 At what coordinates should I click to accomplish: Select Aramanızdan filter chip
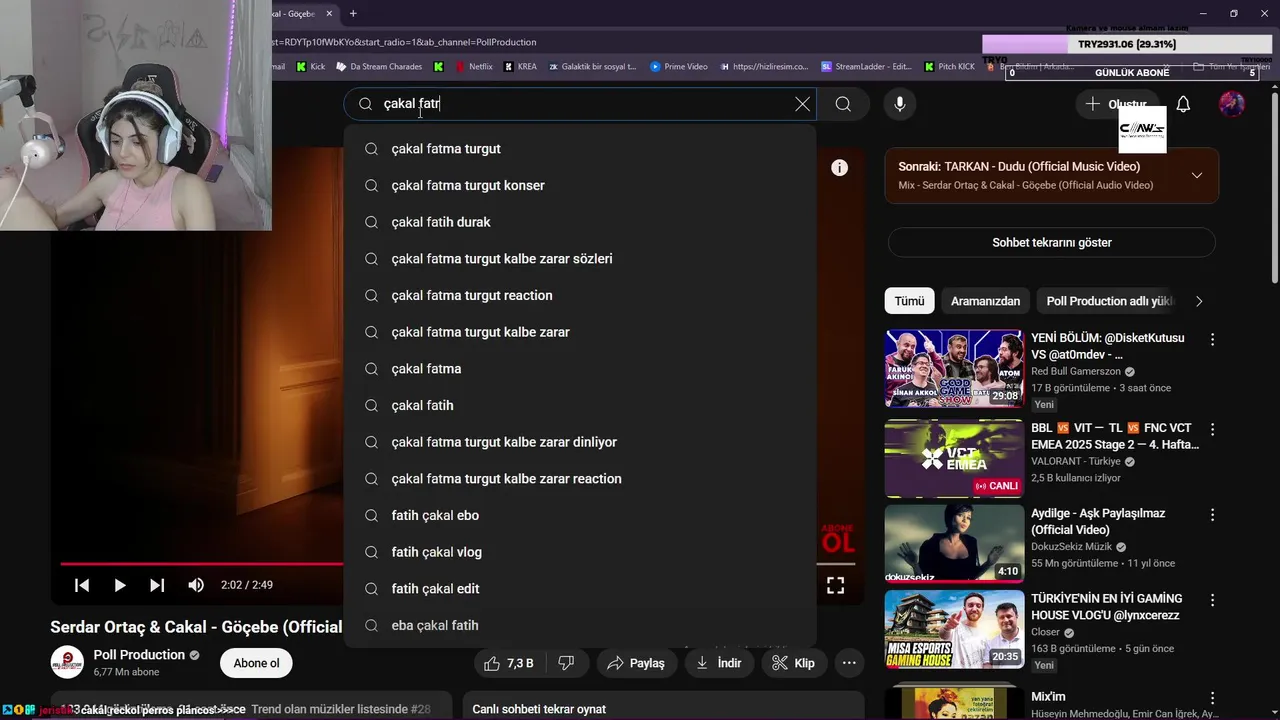(x=985, y=301)
